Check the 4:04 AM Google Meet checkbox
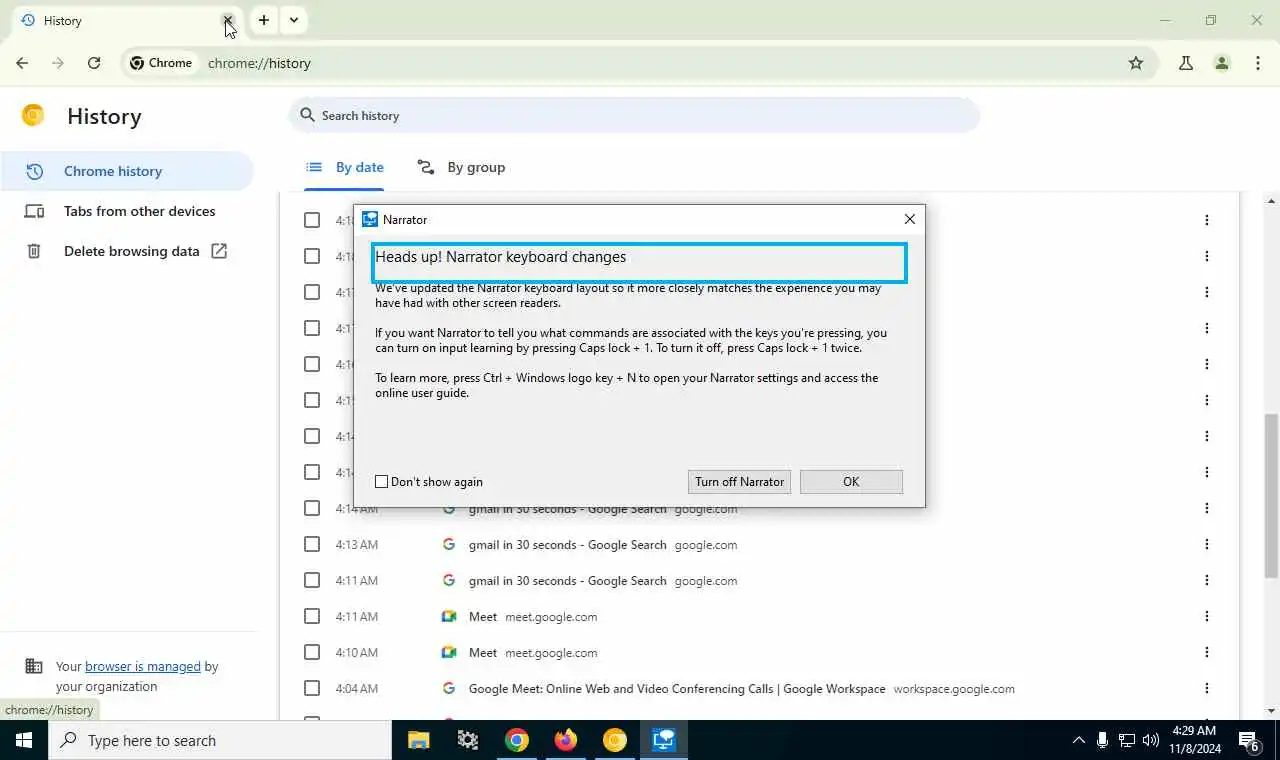The height and width of the screenshot is (760, 1280). [312, 688]
